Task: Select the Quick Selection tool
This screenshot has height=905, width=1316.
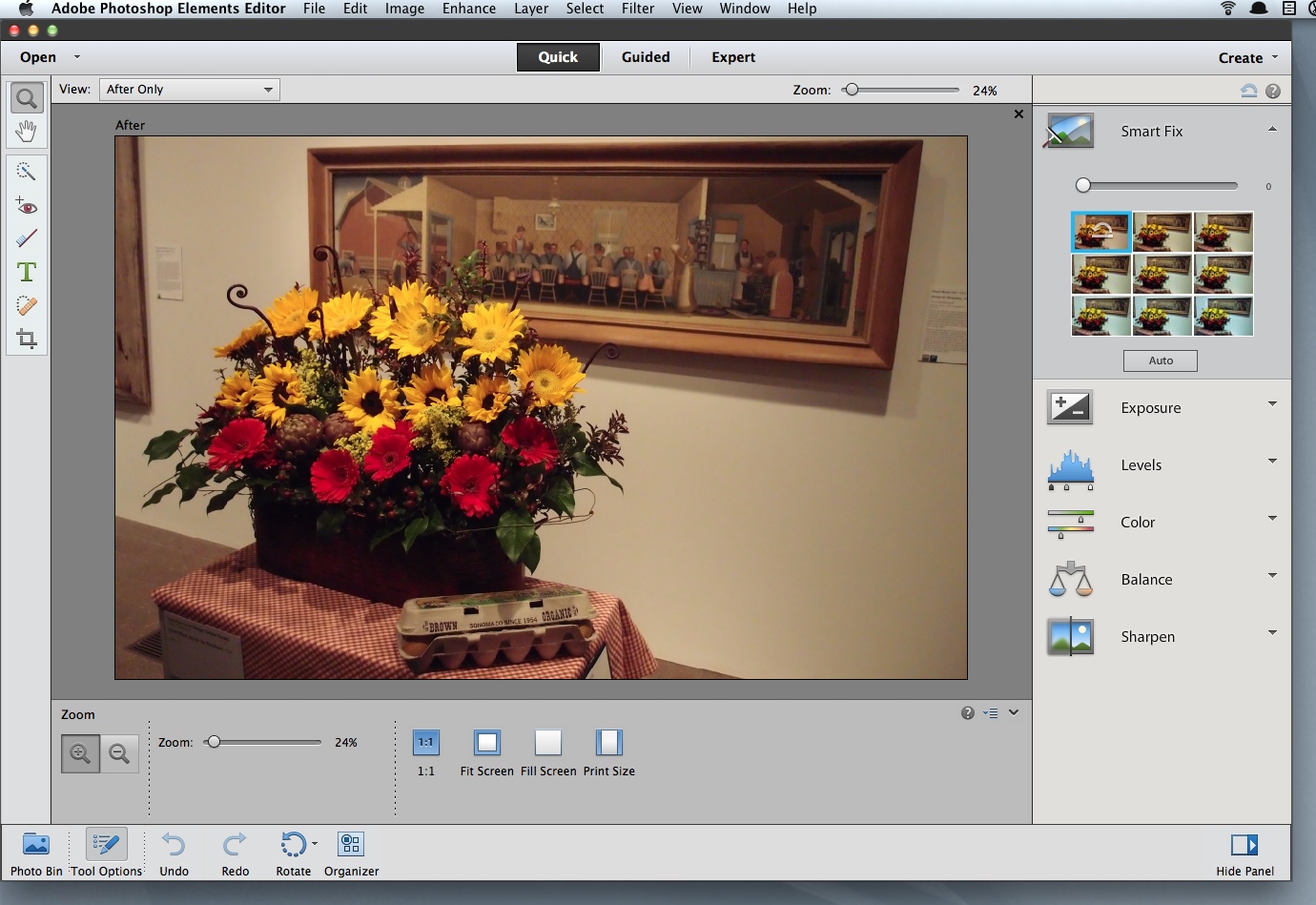Action: (26, 172)
